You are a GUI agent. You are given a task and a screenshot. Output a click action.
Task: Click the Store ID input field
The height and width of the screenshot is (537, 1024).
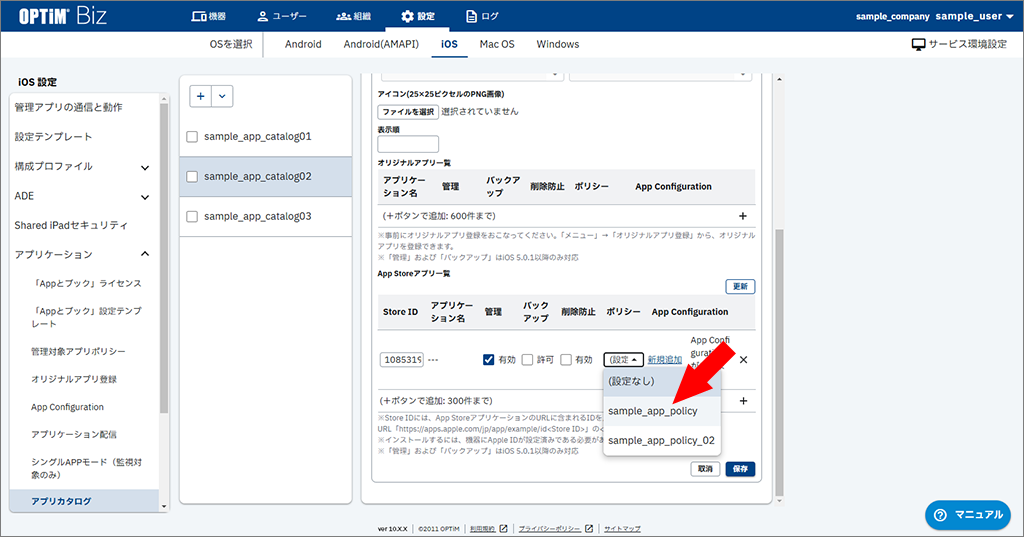coord(402,359)
